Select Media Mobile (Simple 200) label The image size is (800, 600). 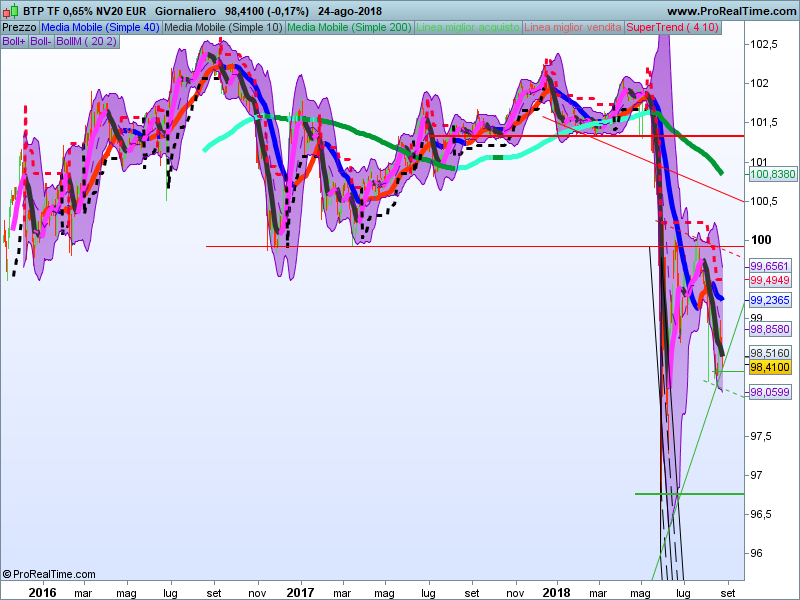click(x=349, y=28)
